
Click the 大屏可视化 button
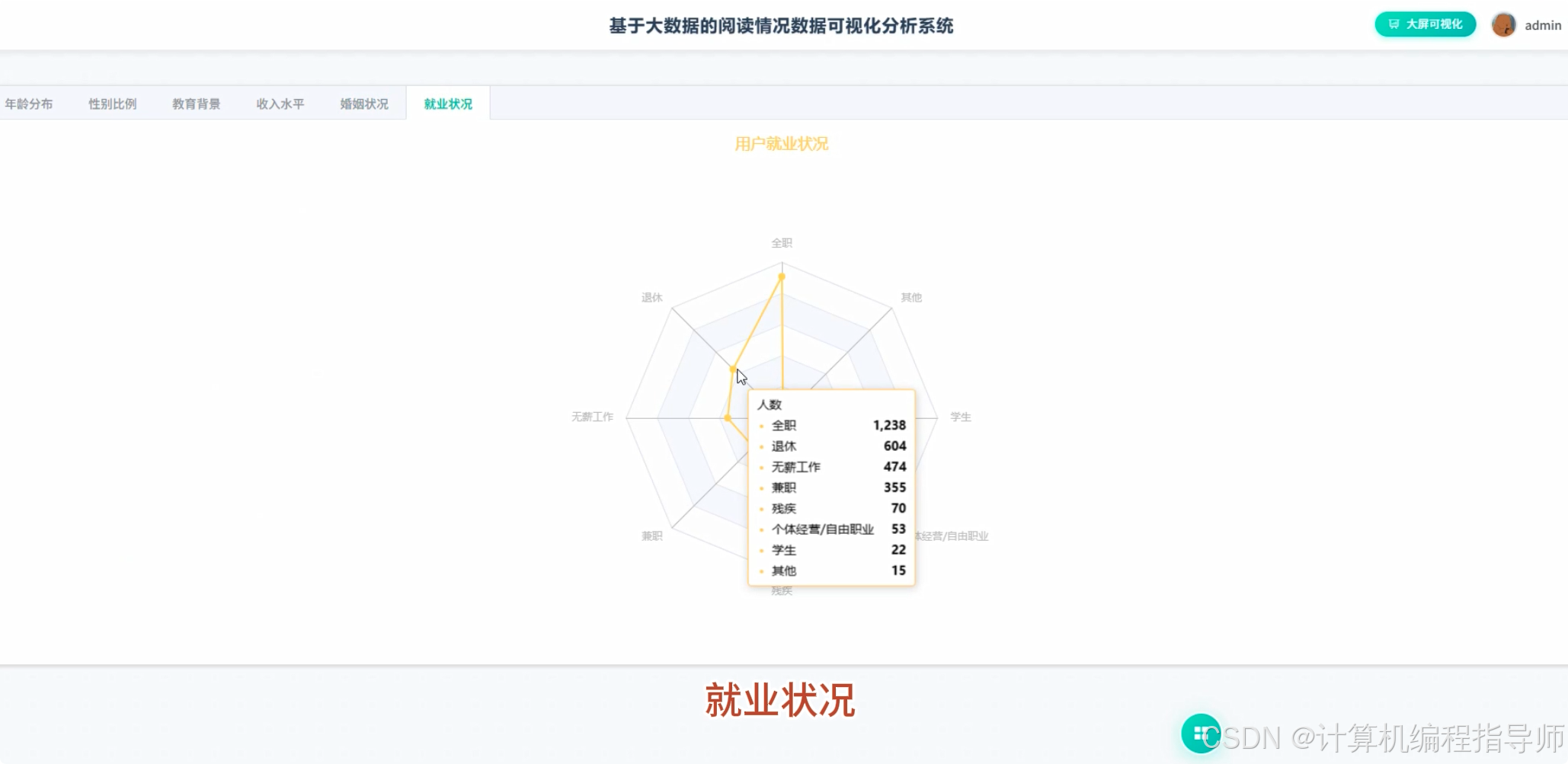(1424, 24)
